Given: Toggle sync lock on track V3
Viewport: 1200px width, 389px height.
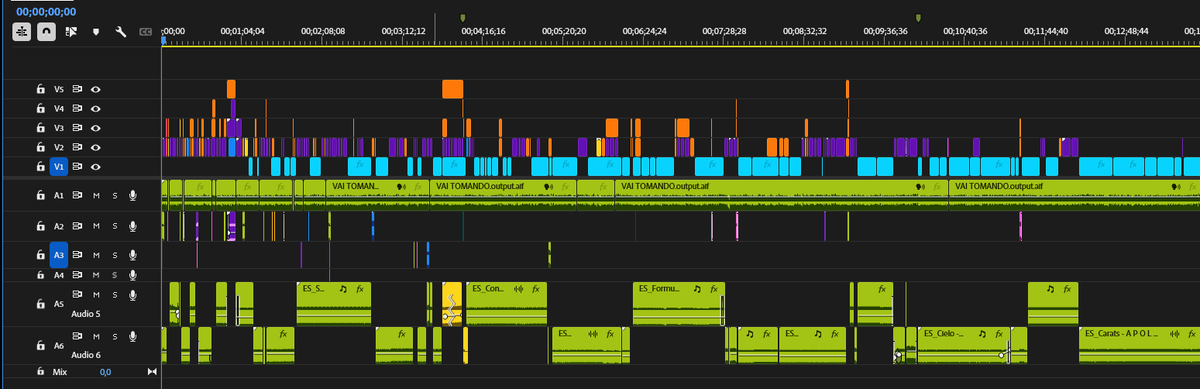Looking at the screenshot, I should (x=77, y=128).
